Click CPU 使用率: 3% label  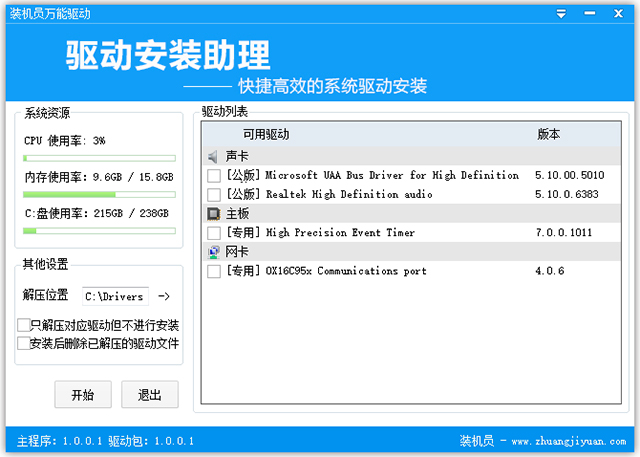pos(64,141)
